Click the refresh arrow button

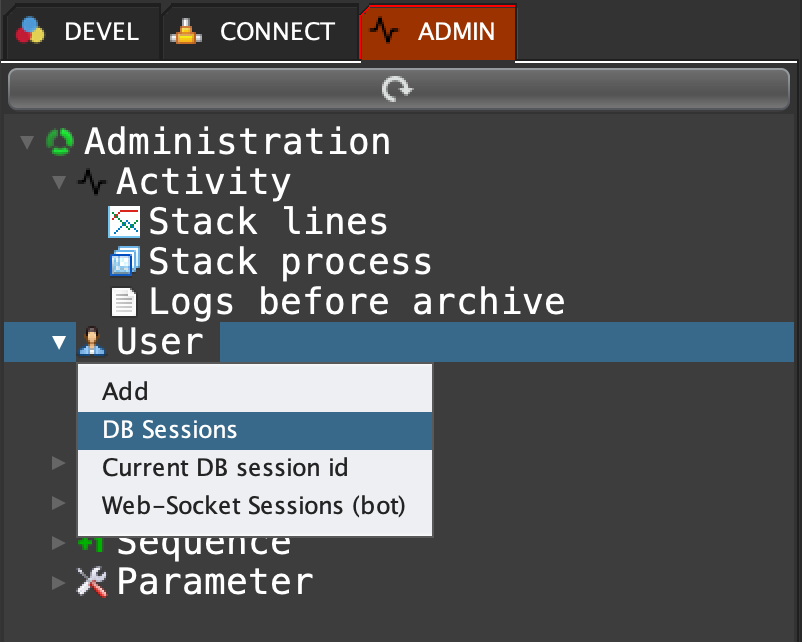point(398,90)
